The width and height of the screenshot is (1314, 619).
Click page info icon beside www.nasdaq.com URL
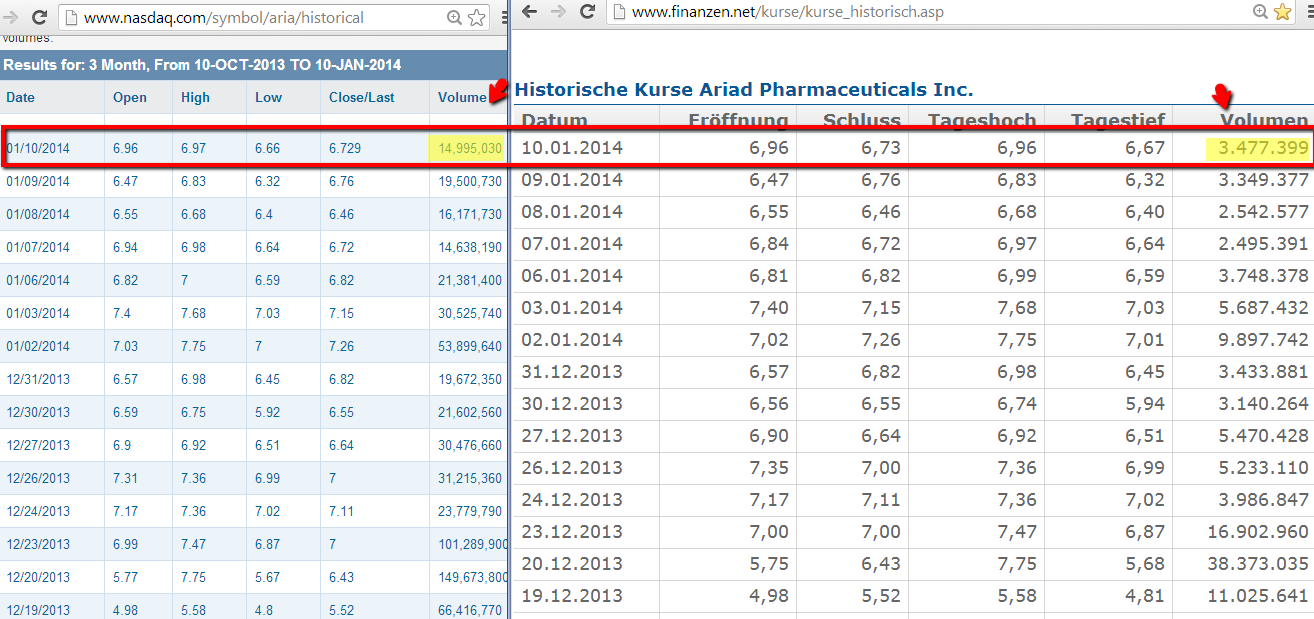(71, 17)
